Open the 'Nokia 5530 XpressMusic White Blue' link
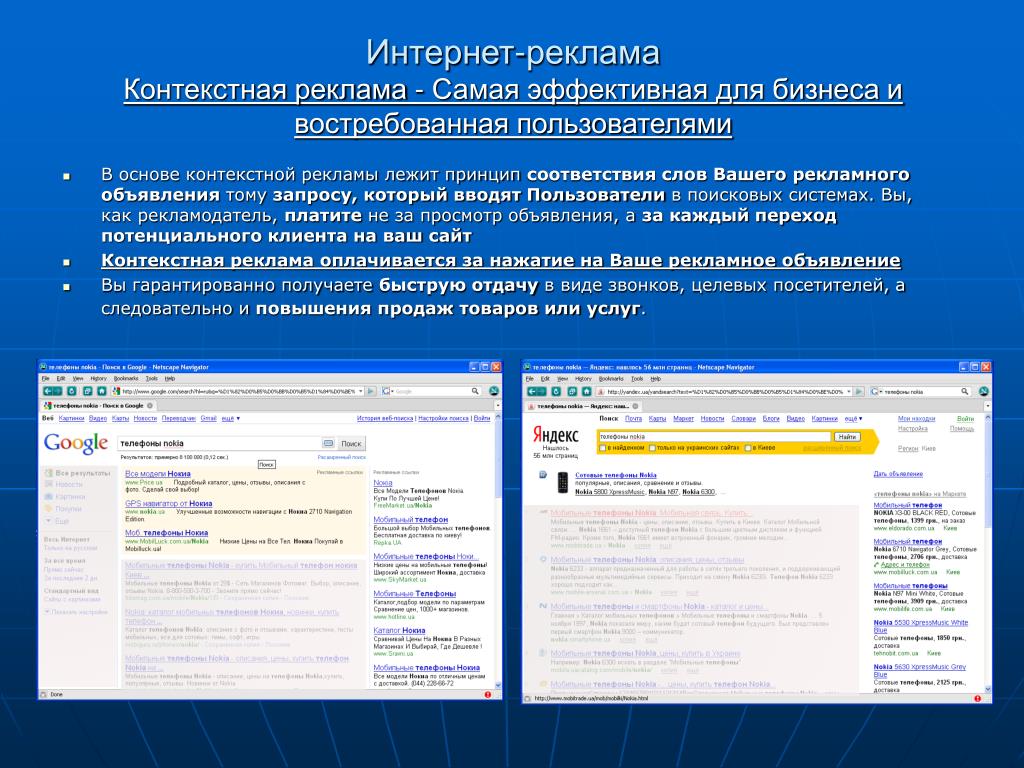The image size is (1024, 768). pos(921,626)
